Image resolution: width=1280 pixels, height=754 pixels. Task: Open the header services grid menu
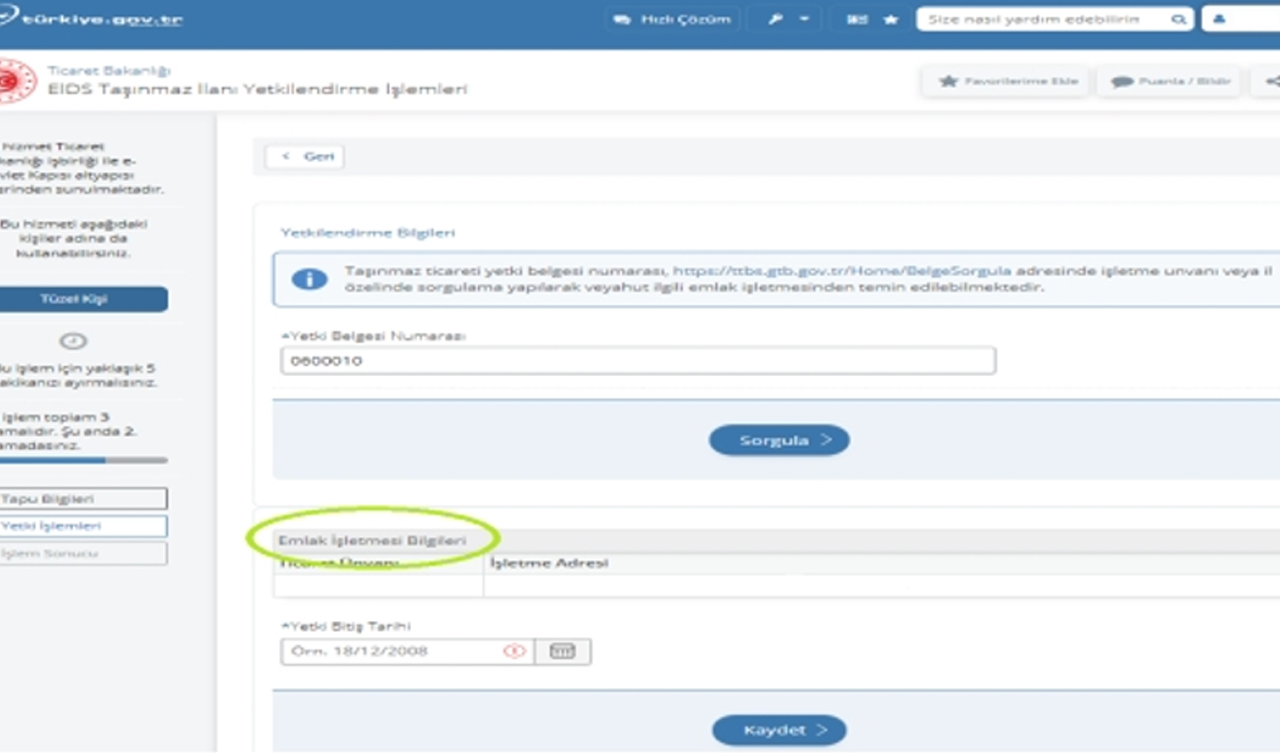(x=857, y=20)
